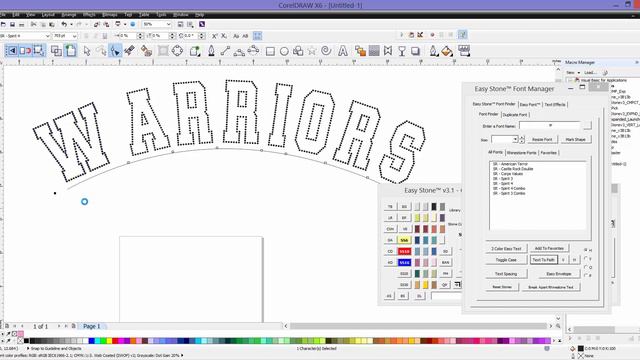Select the Drop Shadow tool
The width and height of the screenshot is (640, 360).
415,51
